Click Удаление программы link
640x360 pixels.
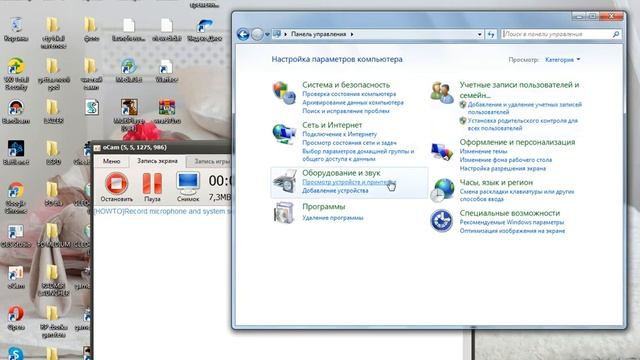click(332, 218)
